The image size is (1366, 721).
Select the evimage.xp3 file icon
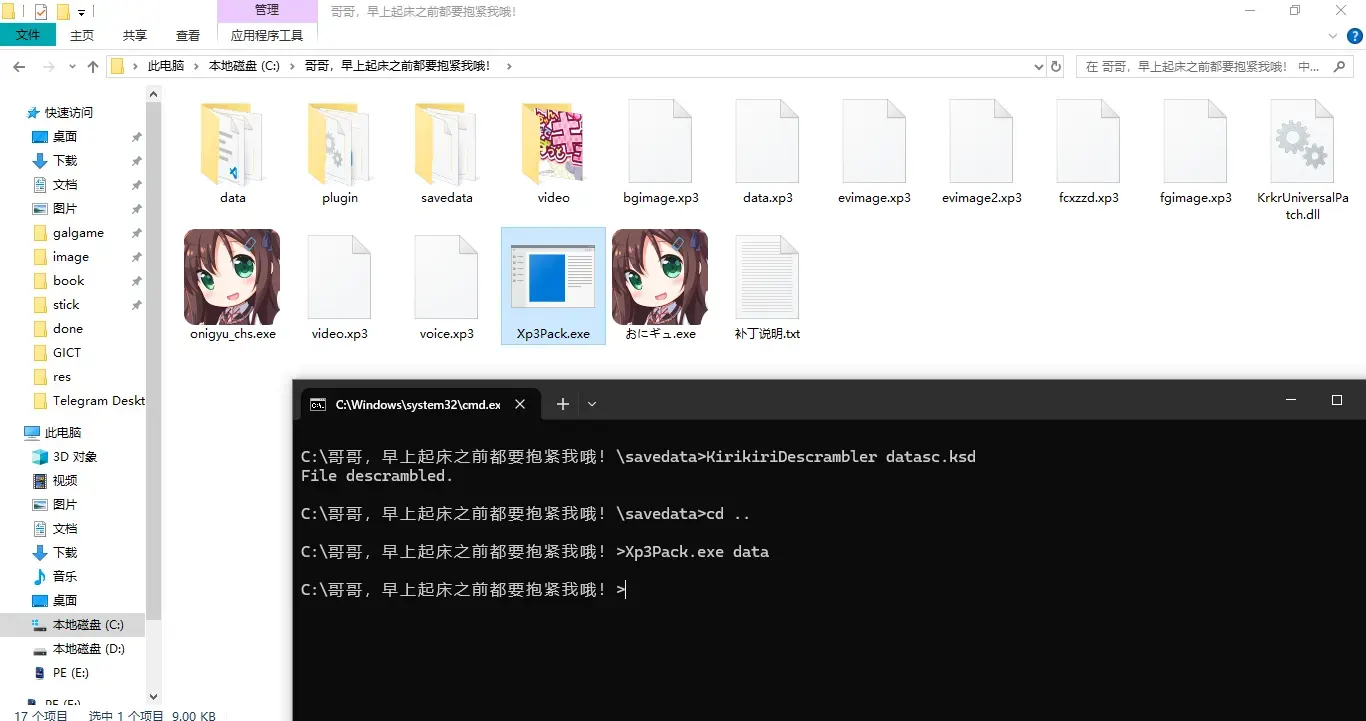[874, 141]
